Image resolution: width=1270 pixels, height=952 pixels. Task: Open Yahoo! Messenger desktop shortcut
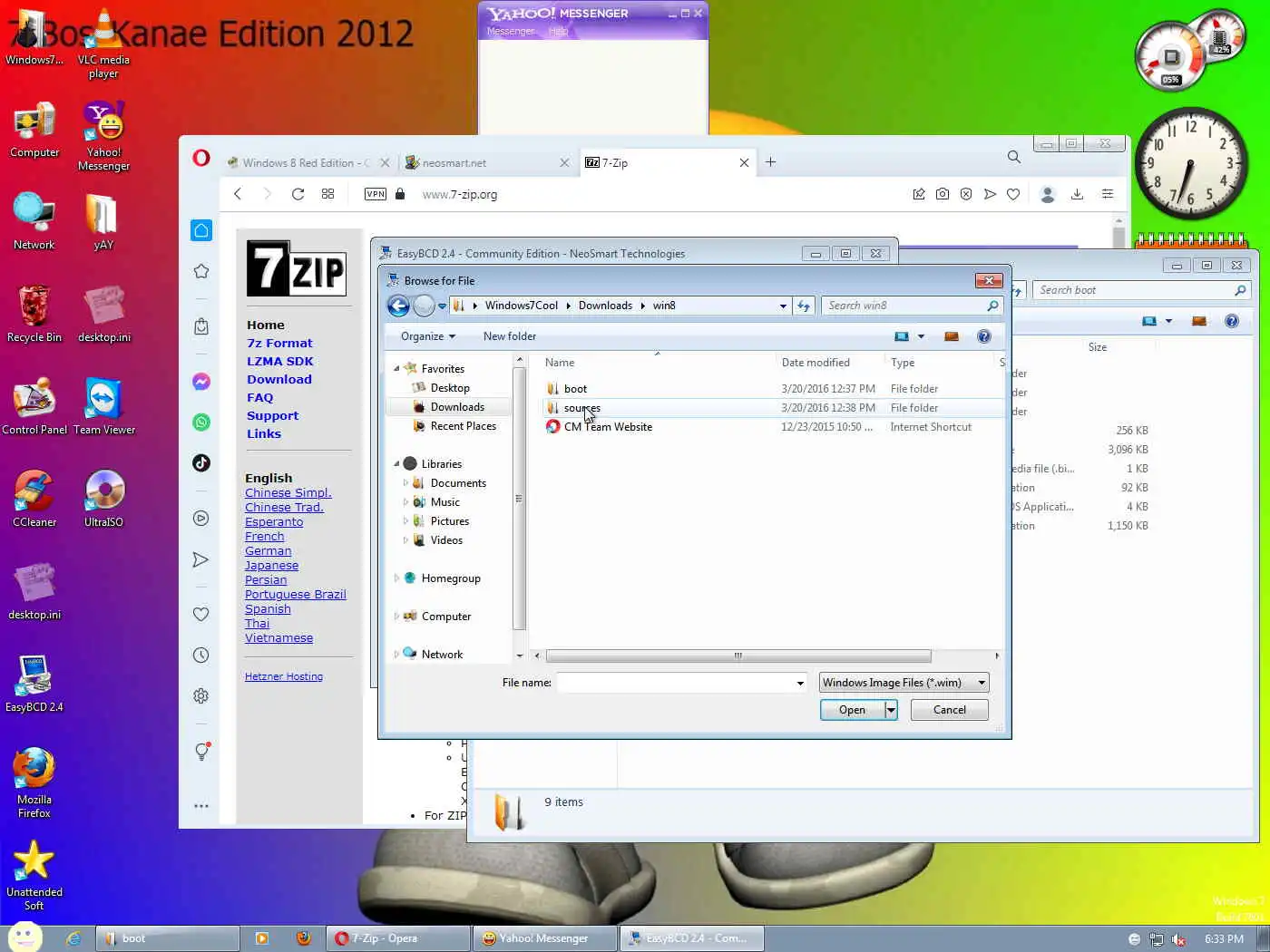pyautogui.click(x=103, y=136)
